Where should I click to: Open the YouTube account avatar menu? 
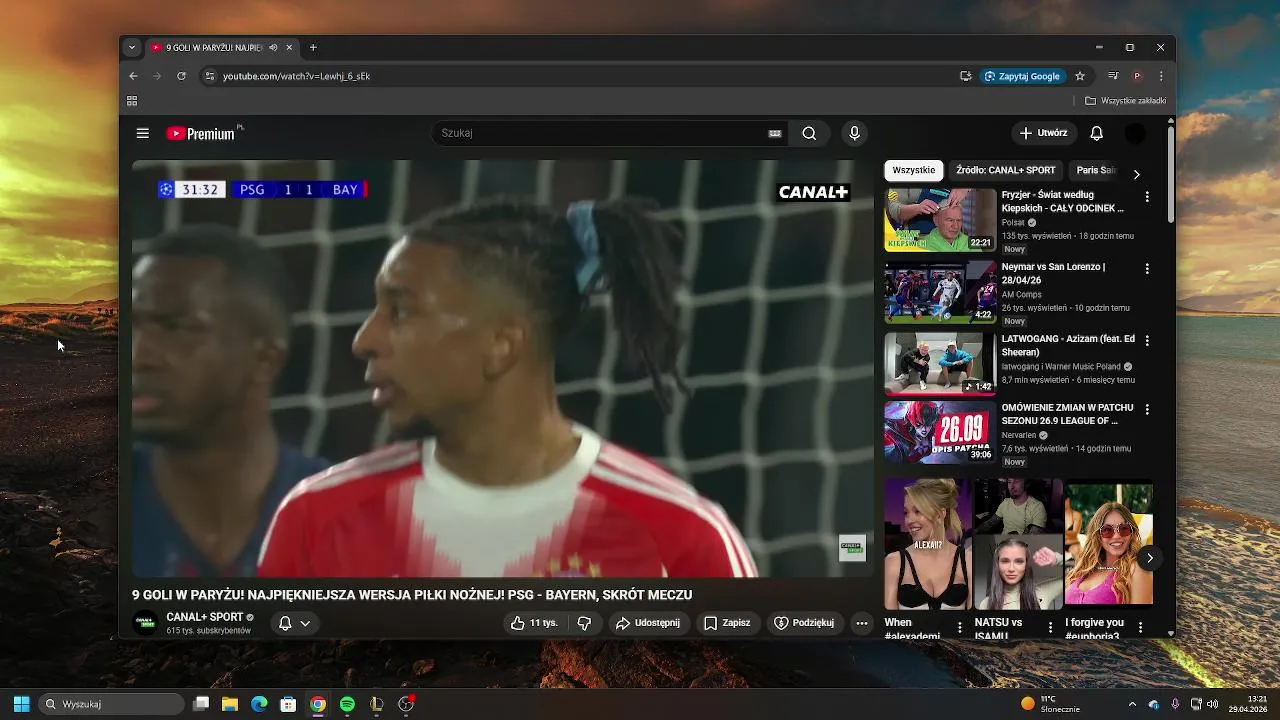(1135, 133)
